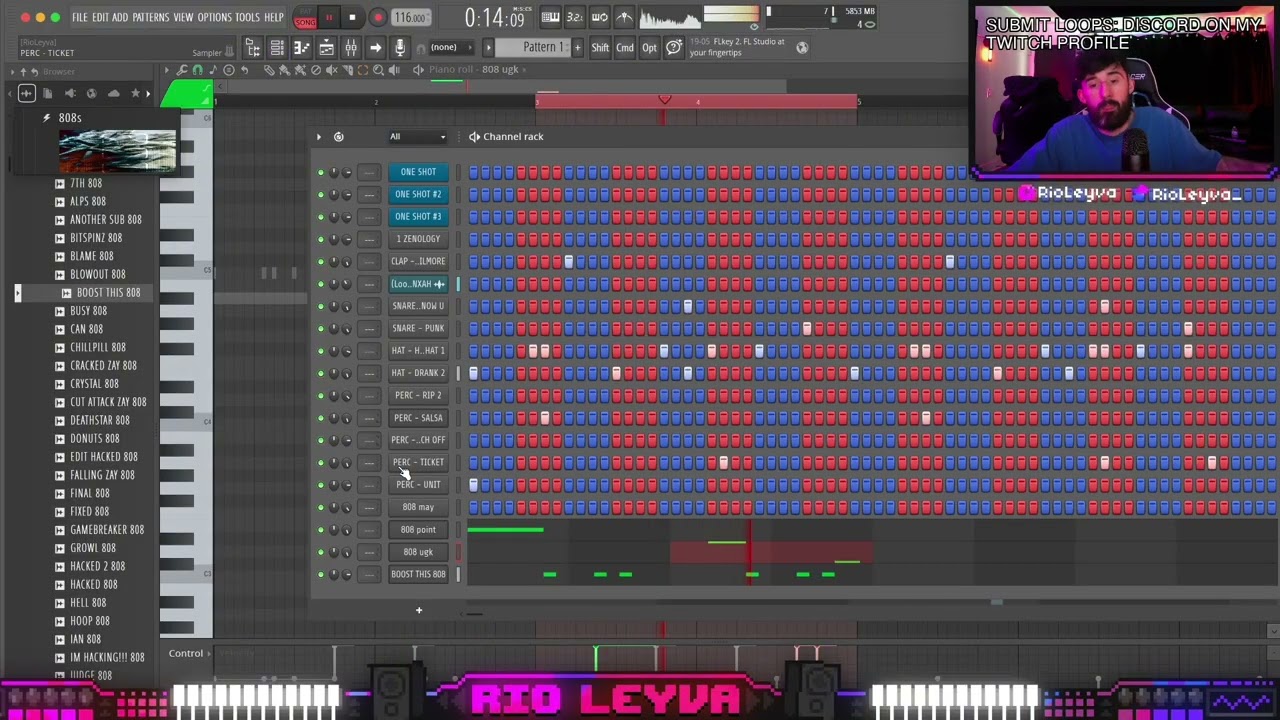
Task: Expand the BOOST THIS 808 folder
Action: (x=17, y=292)
